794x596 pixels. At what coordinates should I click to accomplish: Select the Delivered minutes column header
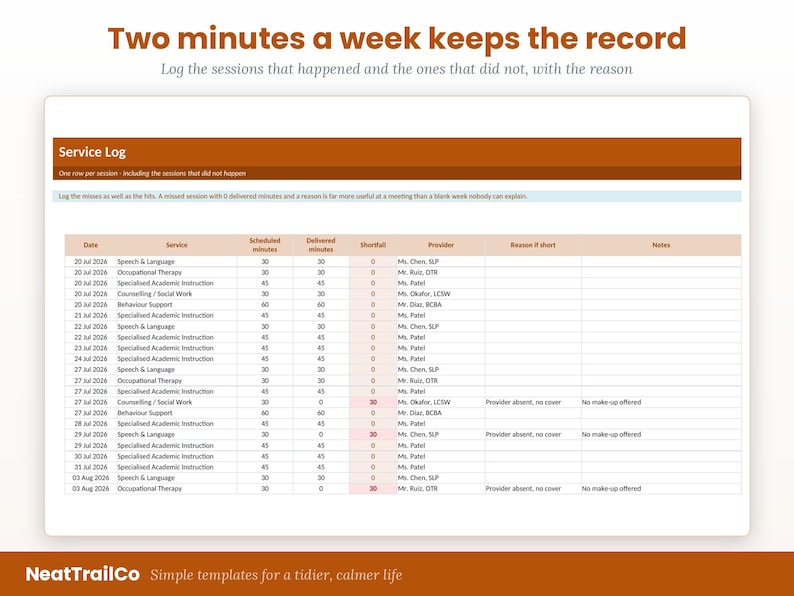click(321, 245)
